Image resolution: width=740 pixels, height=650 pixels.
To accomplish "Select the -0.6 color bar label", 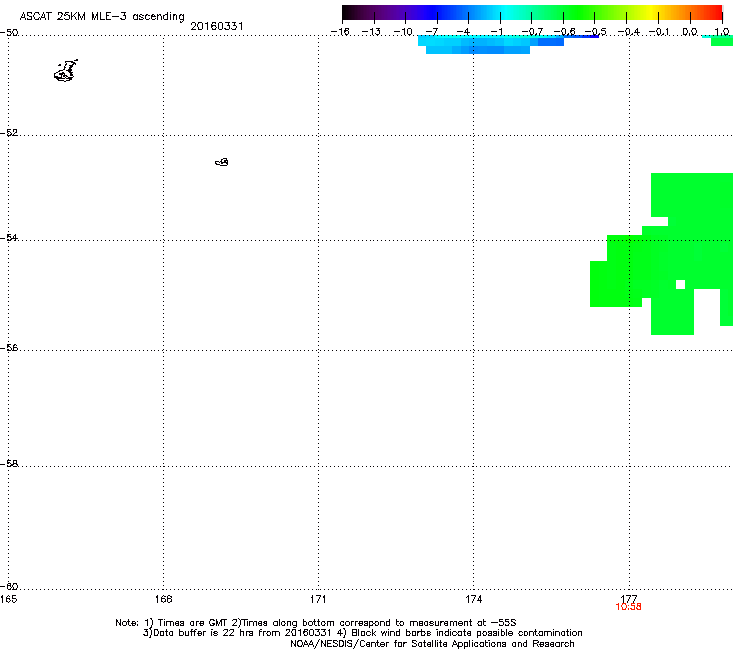I will [564, 32].
